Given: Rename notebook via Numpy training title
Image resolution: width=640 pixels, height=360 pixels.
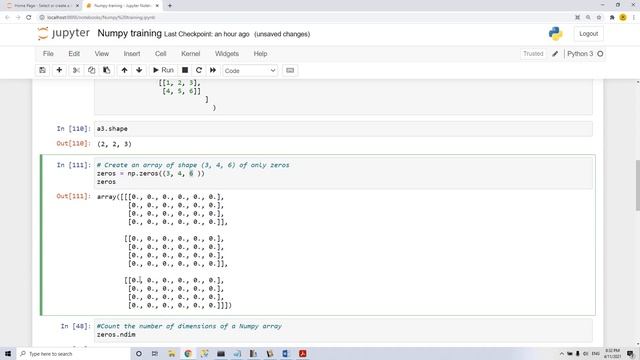Looking at the screenshot, I should pos(129,33).
